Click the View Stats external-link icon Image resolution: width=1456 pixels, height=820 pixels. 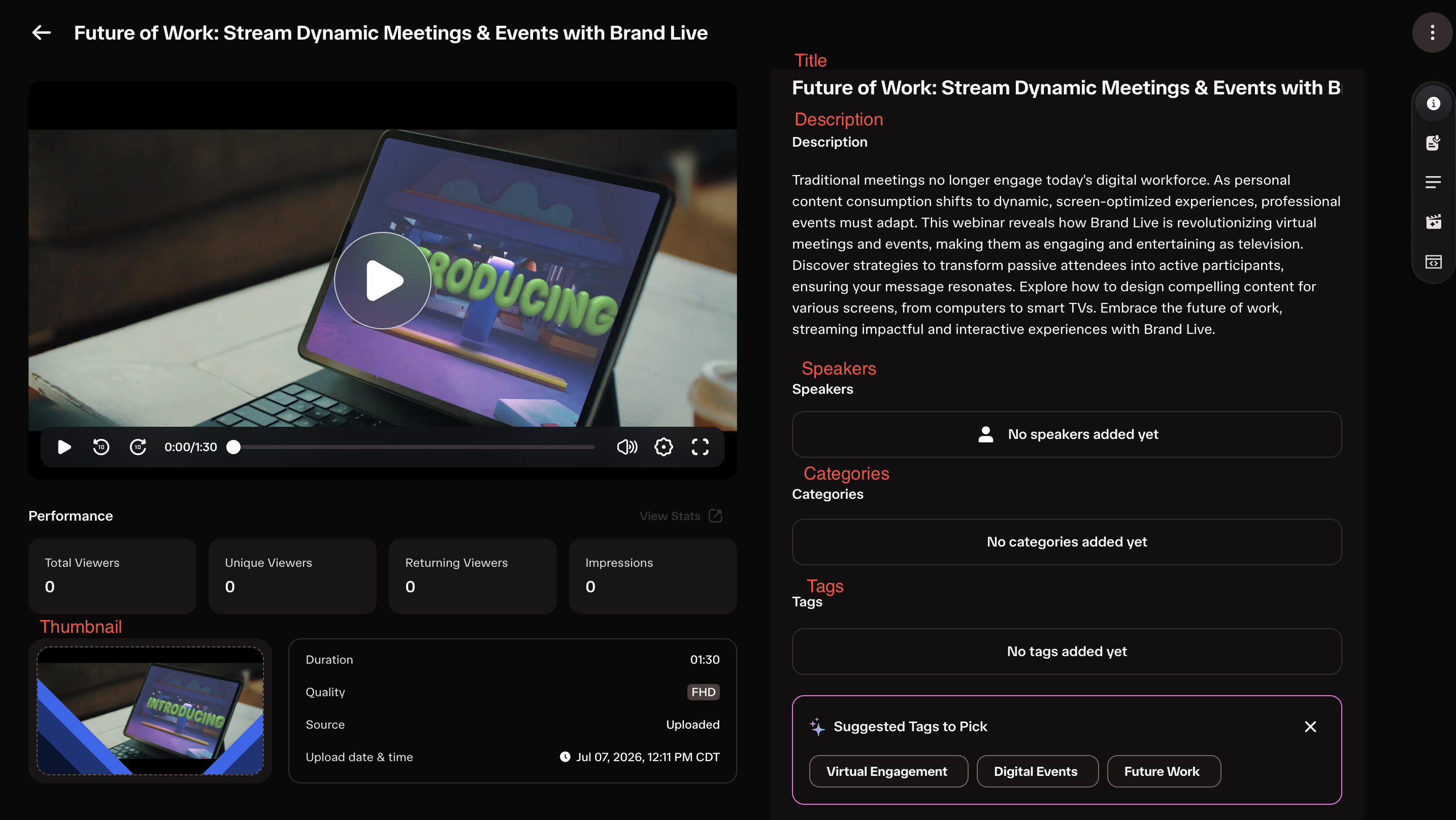(x=716, y=516)
